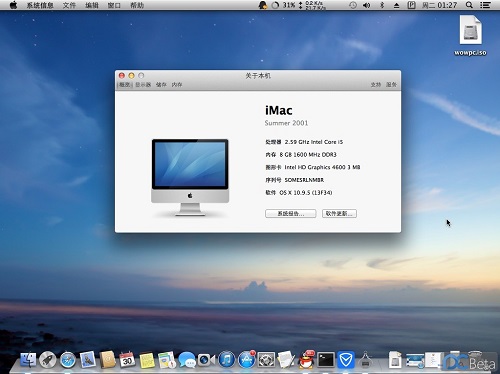This screenshot has height=374, width=500.
Task: Open QQ penguin icon in Dock
Action: (306, 360)
